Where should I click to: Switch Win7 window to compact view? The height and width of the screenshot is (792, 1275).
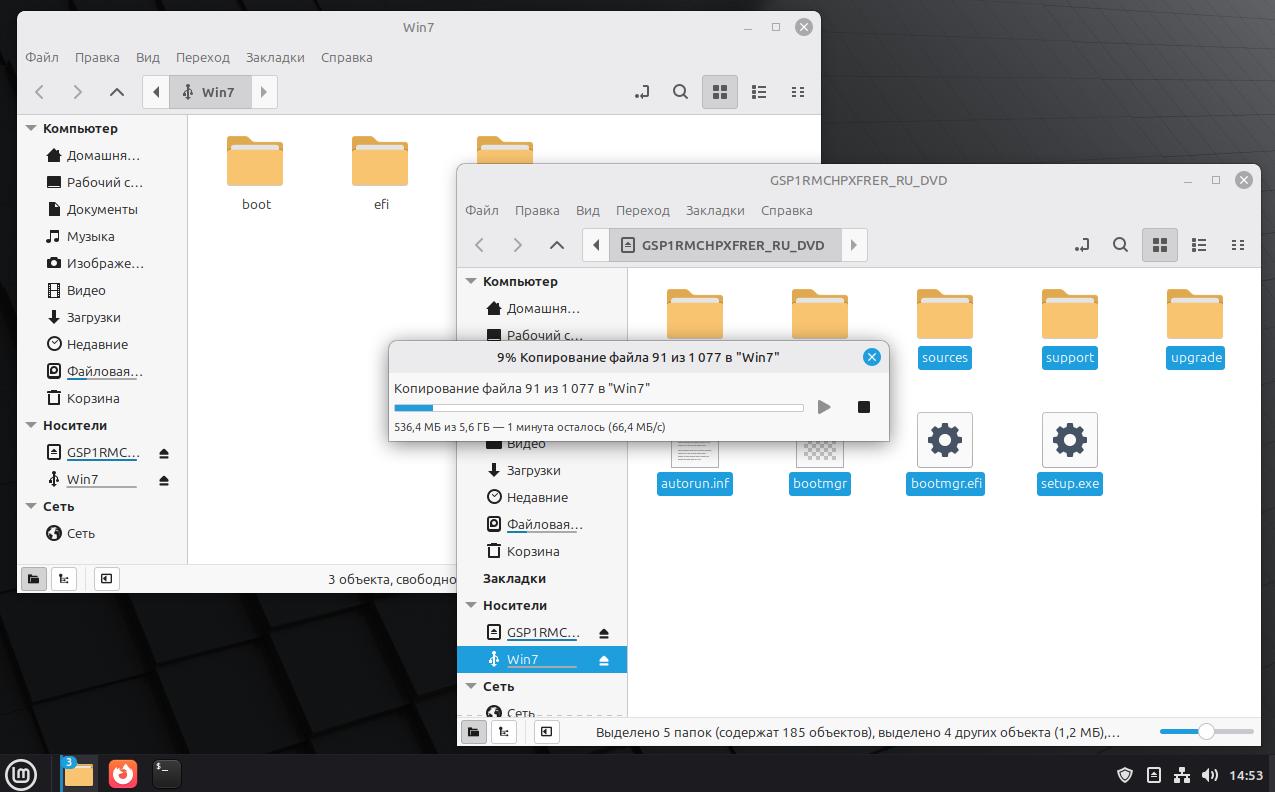(798, 92)
